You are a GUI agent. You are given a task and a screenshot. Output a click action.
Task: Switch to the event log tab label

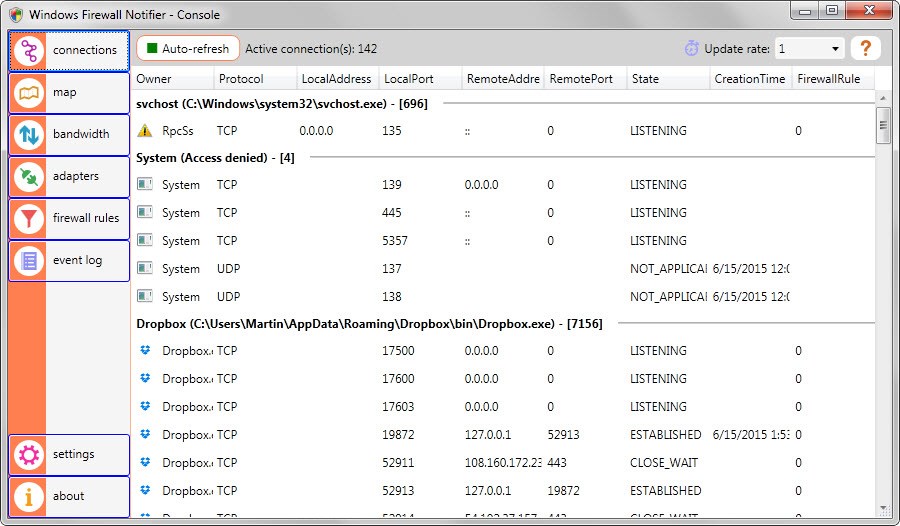click(77, 260)
